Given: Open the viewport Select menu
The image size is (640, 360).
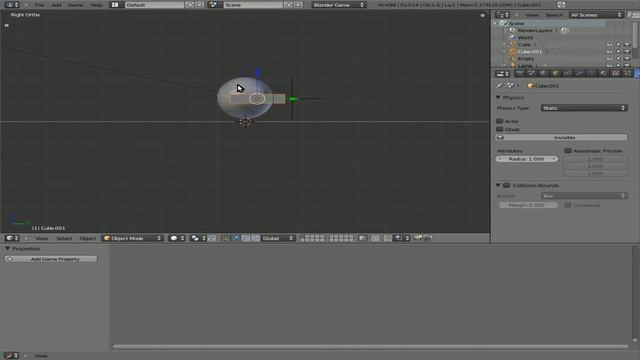Looking at the screenshot, I should click(64, 238).
